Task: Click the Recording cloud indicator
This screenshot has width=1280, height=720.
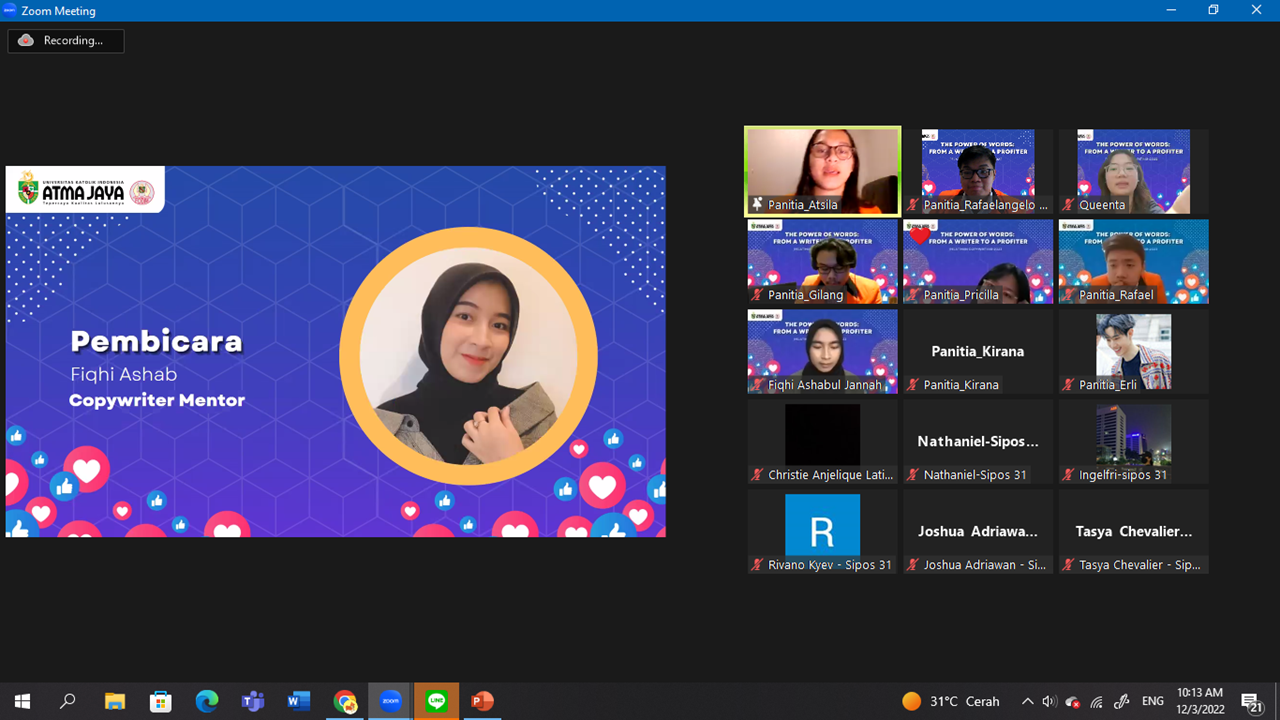Action: pos(26,41)
